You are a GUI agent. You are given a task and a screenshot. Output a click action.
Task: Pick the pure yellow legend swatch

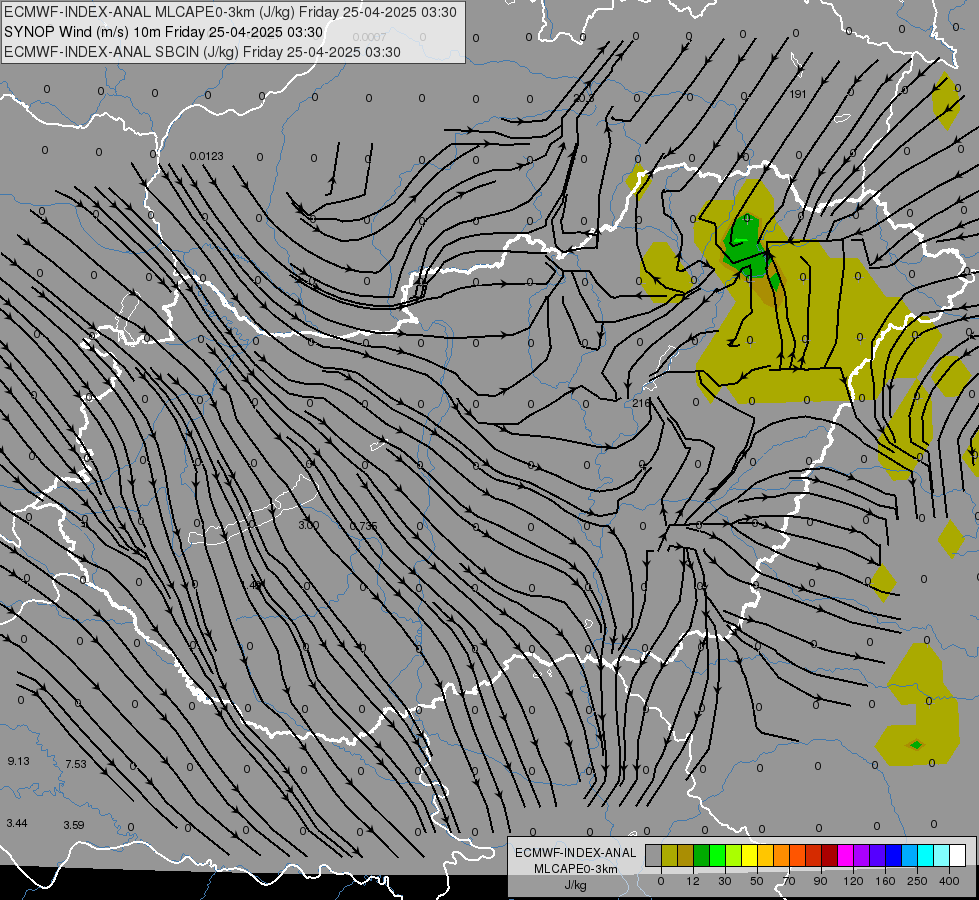749,855
